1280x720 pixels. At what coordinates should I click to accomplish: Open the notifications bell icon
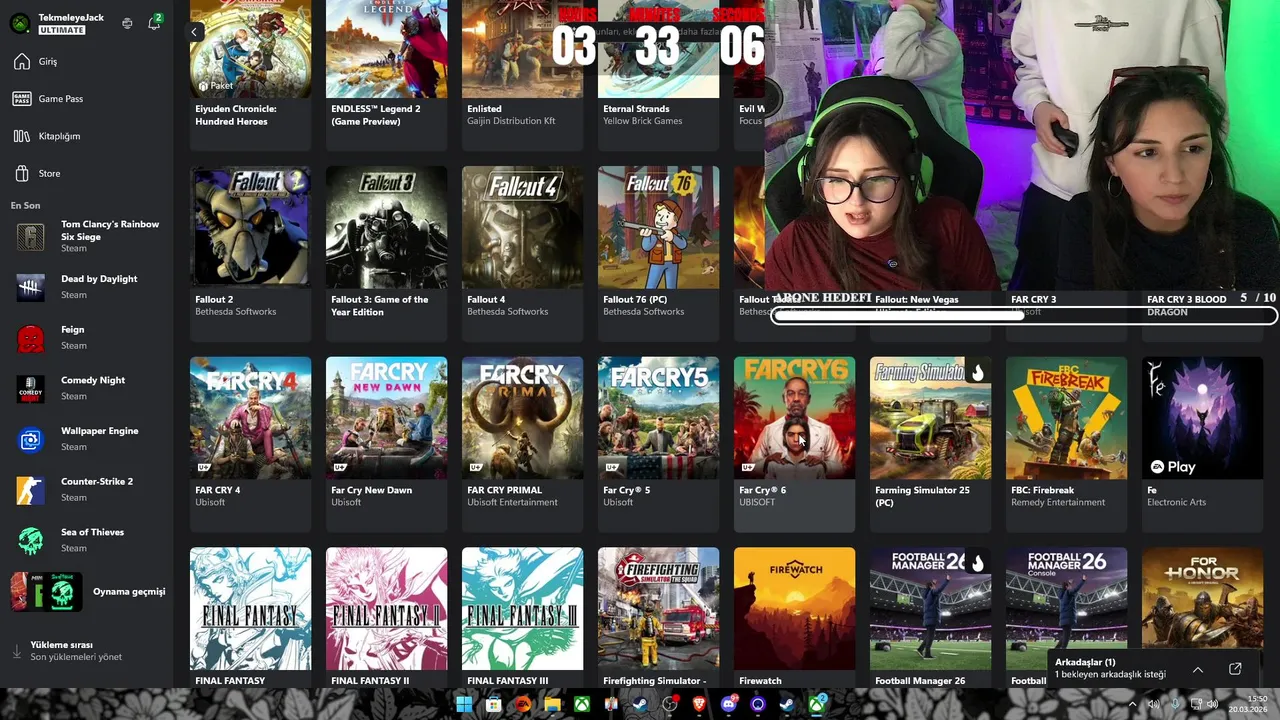tap(154, 23)
